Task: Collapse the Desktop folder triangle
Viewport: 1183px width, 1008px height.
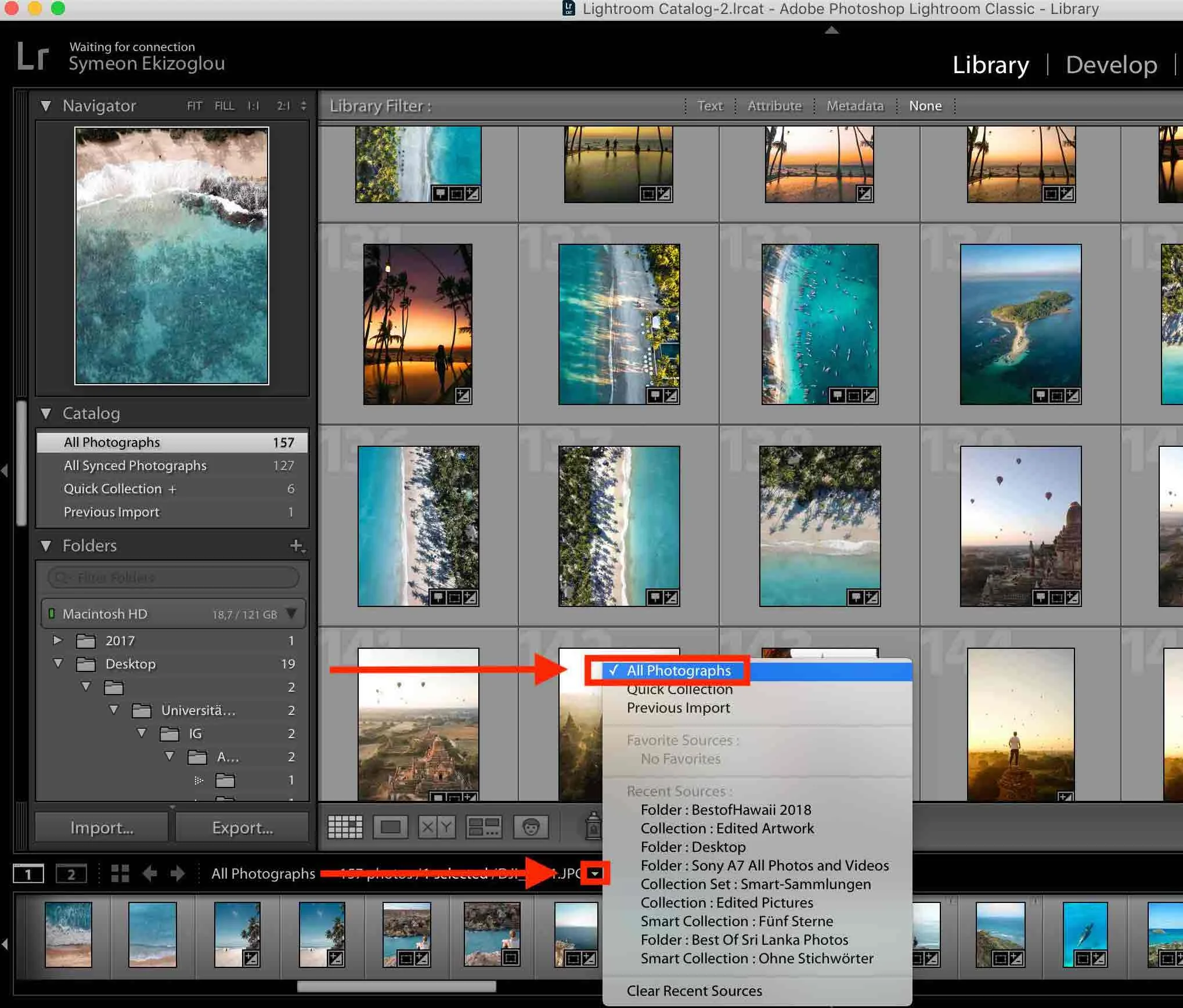Action: (x=57, y=663)
